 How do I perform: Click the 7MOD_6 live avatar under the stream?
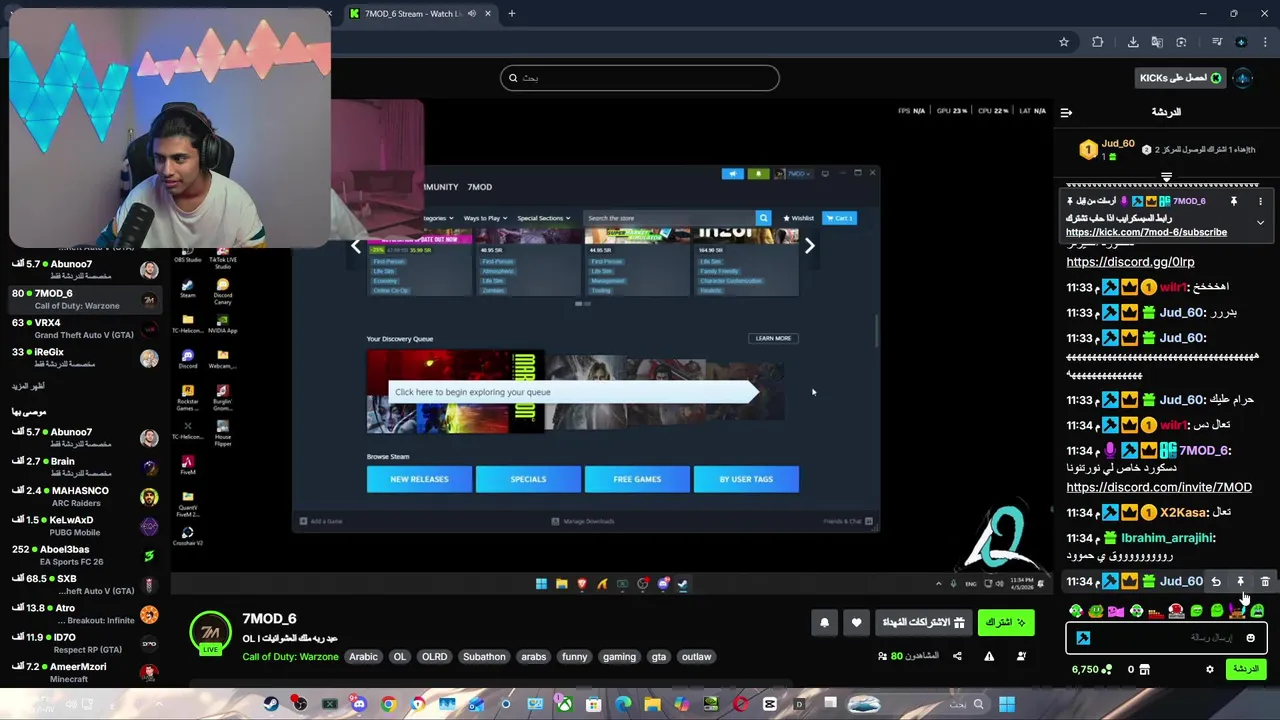click(210, 634)
